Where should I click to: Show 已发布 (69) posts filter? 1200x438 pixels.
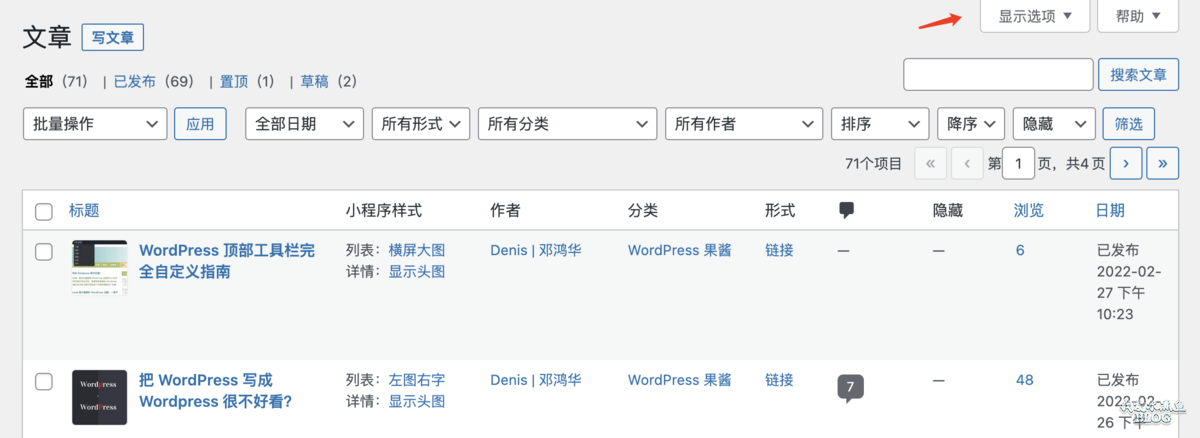pyautogui.click(x=153, y=81)
